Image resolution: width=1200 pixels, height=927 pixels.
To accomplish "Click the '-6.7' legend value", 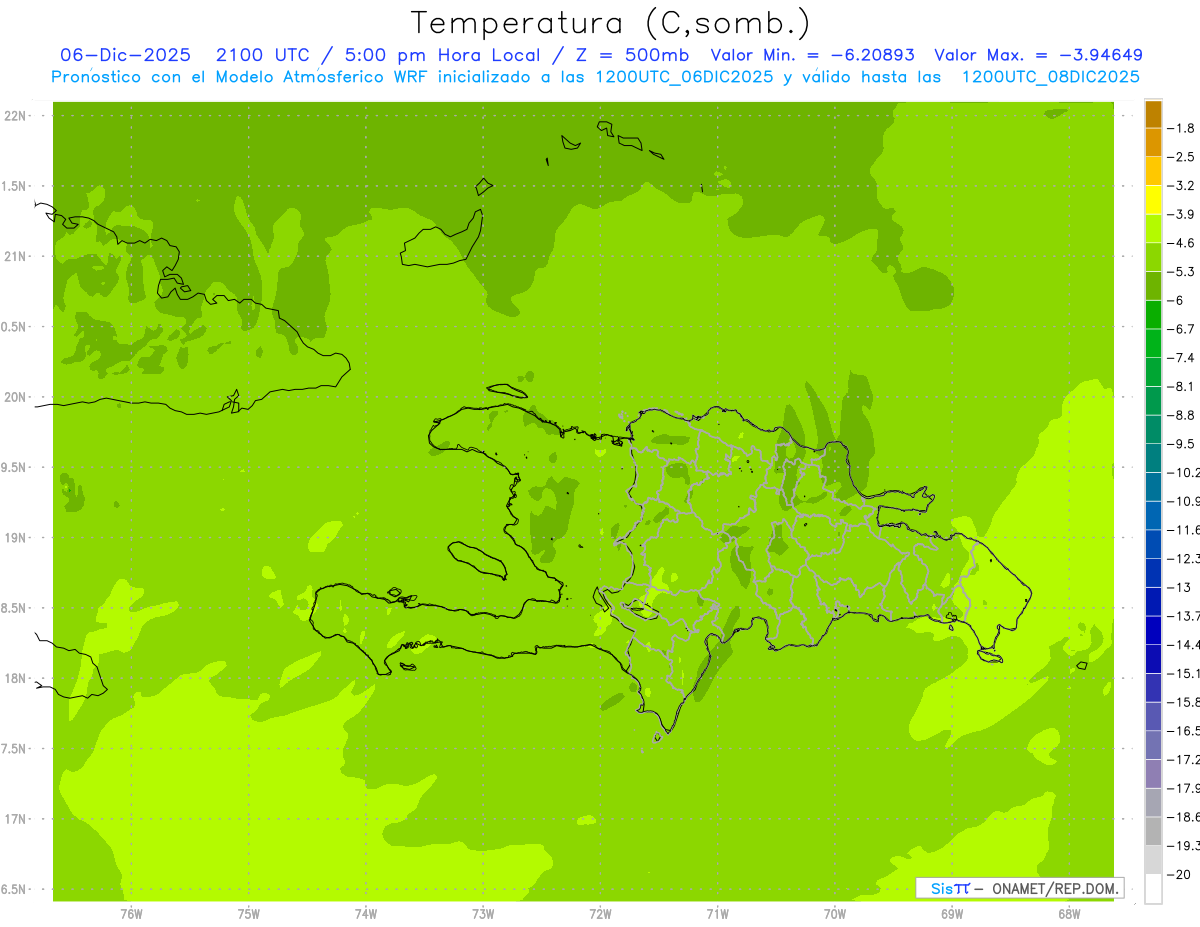I will pos(1182,329).
